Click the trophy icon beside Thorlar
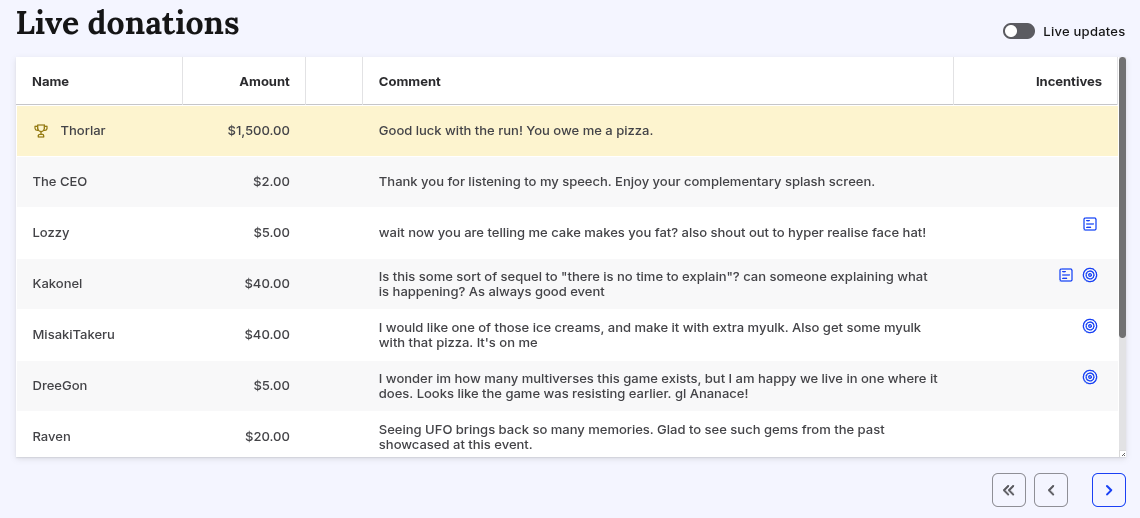This screenshot has width=1140, height=518. click(41, 131)
